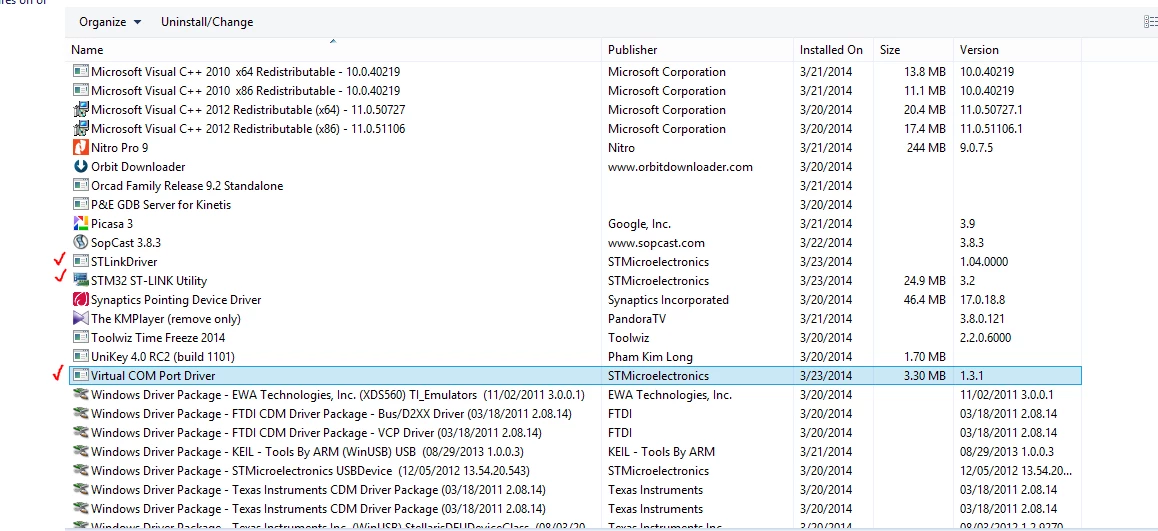The width and height of the screenshot is (1158, 531).
Task: Select FTDI CDM VCP Driver package
Action: 316,433
